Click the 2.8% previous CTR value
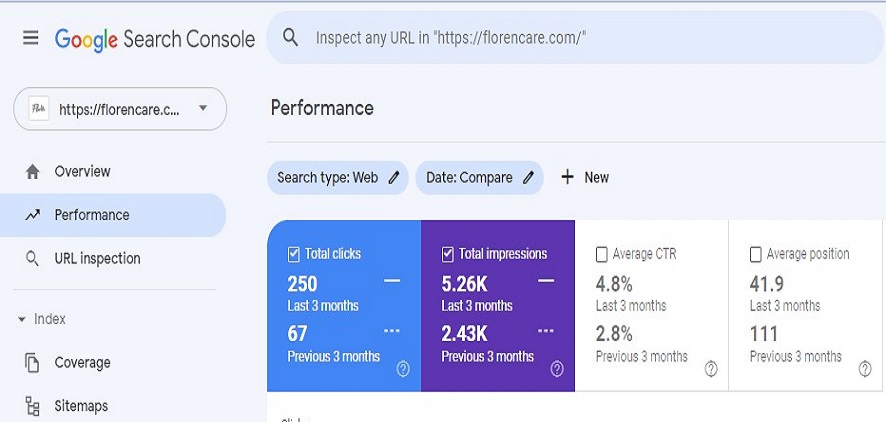Image resolution: width=886 pixels, height=422 pixels. click(x=614, y=334)
